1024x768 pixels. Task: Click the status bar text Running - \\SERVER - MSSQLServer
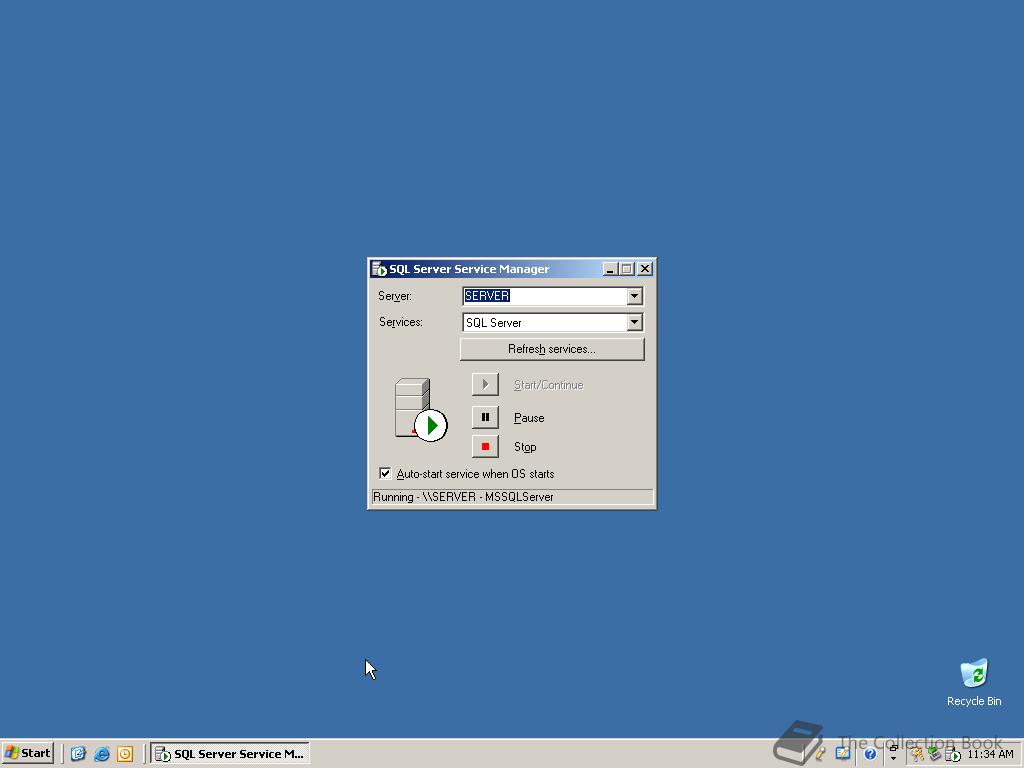tap(463, 497)
